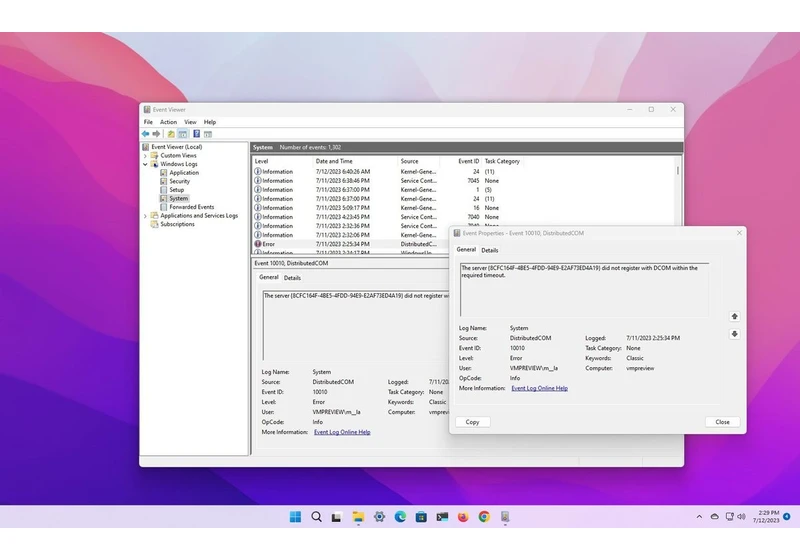Image resolution: width=800 pixels, height=560 pixels.
Task: Click the Subscriptions folder icon
Action: tap(154, 224)
